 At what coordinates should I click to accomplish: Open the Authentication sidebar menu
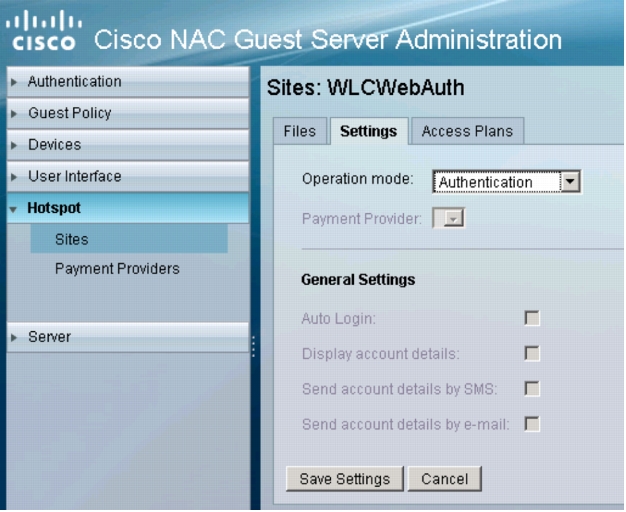click(x=128, y=82)
